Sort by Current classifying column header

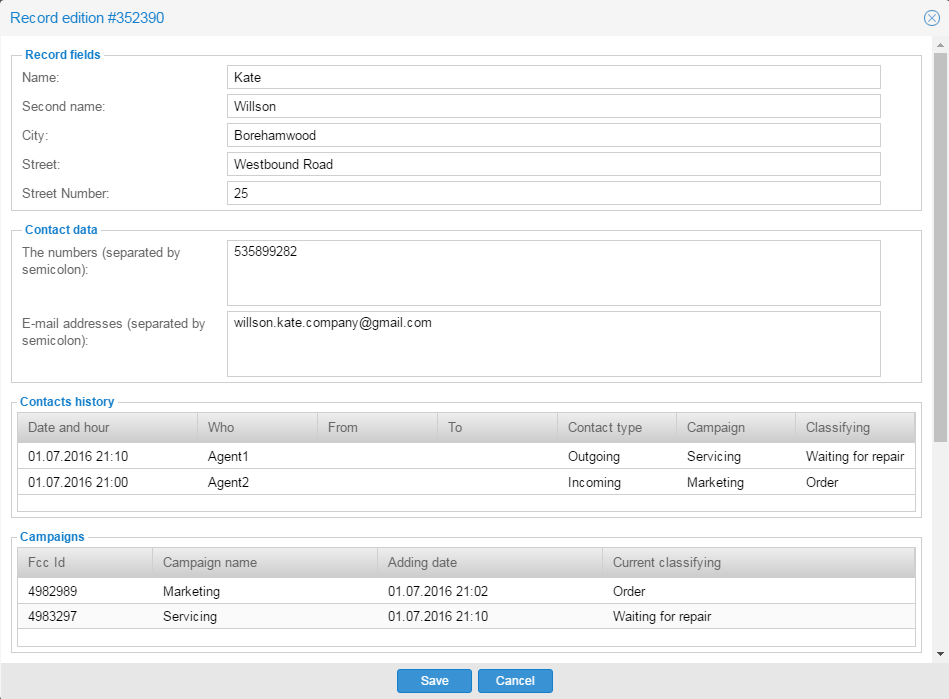coord(758,562)
